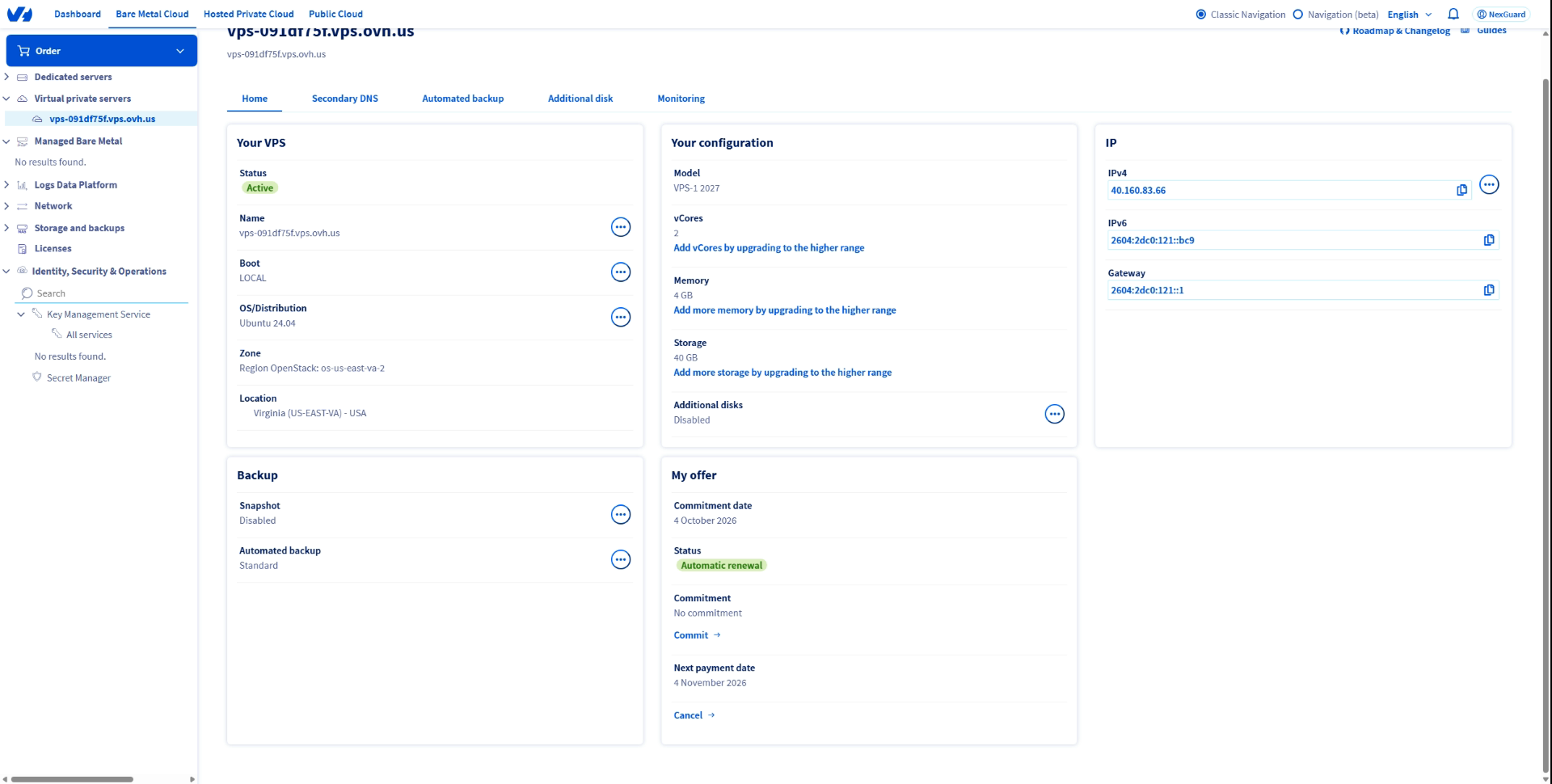
Task: Click the sidebar Search field
Action: tap(102, 293)
